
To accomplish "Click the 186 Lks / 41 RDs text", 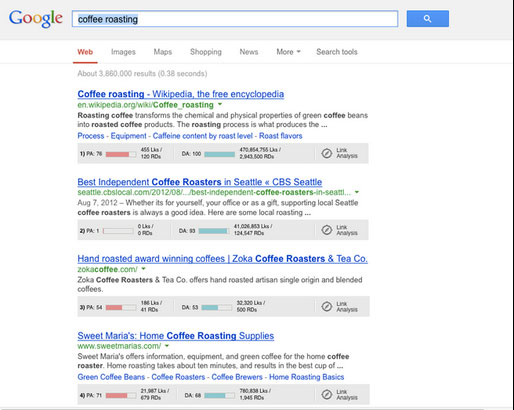I will [x=151, y=306].
